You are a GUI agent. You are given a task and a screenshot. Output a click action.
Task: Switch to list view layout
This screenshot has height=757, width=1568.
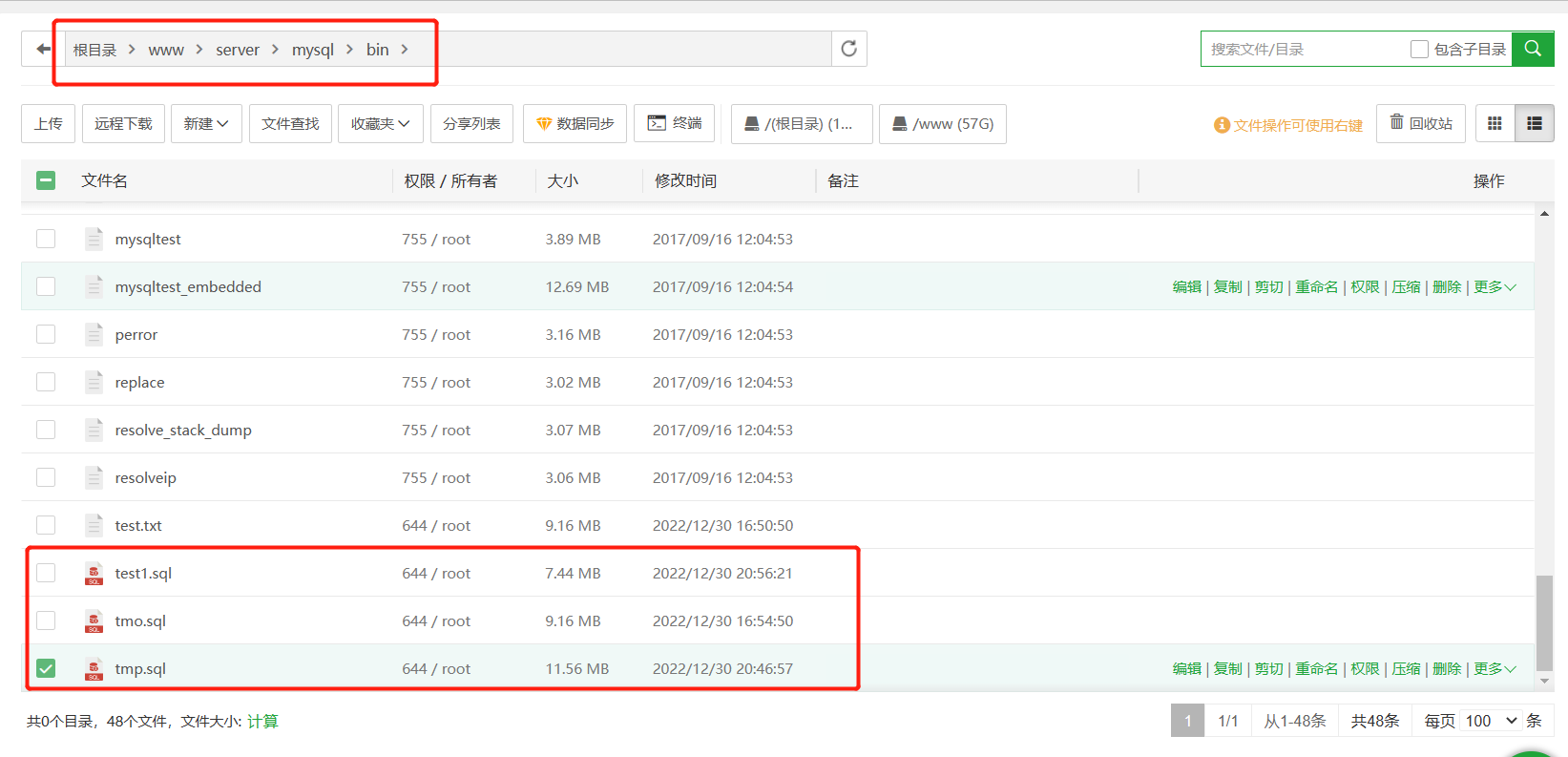pyautogui.click(x=1534, y=124)
